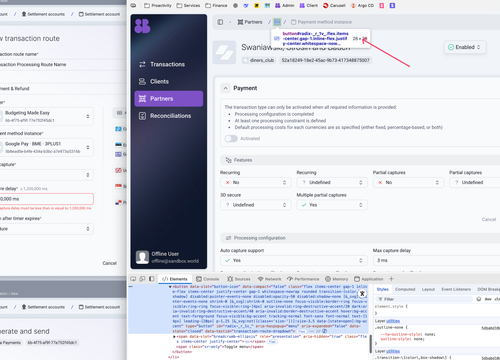The width and height of the screenshot is (500, 360).
Task: Open the Finance bookmarks folder
Action: tap(216, 5)
